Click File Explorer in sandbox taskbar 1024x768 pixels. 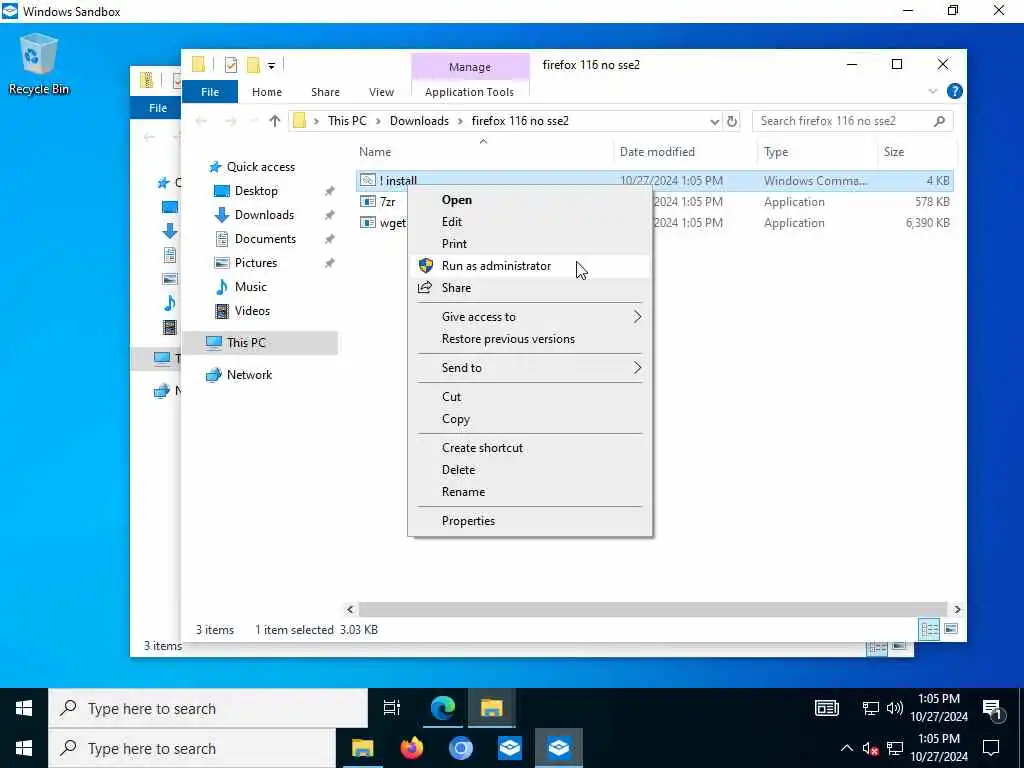tap(491, 708)
